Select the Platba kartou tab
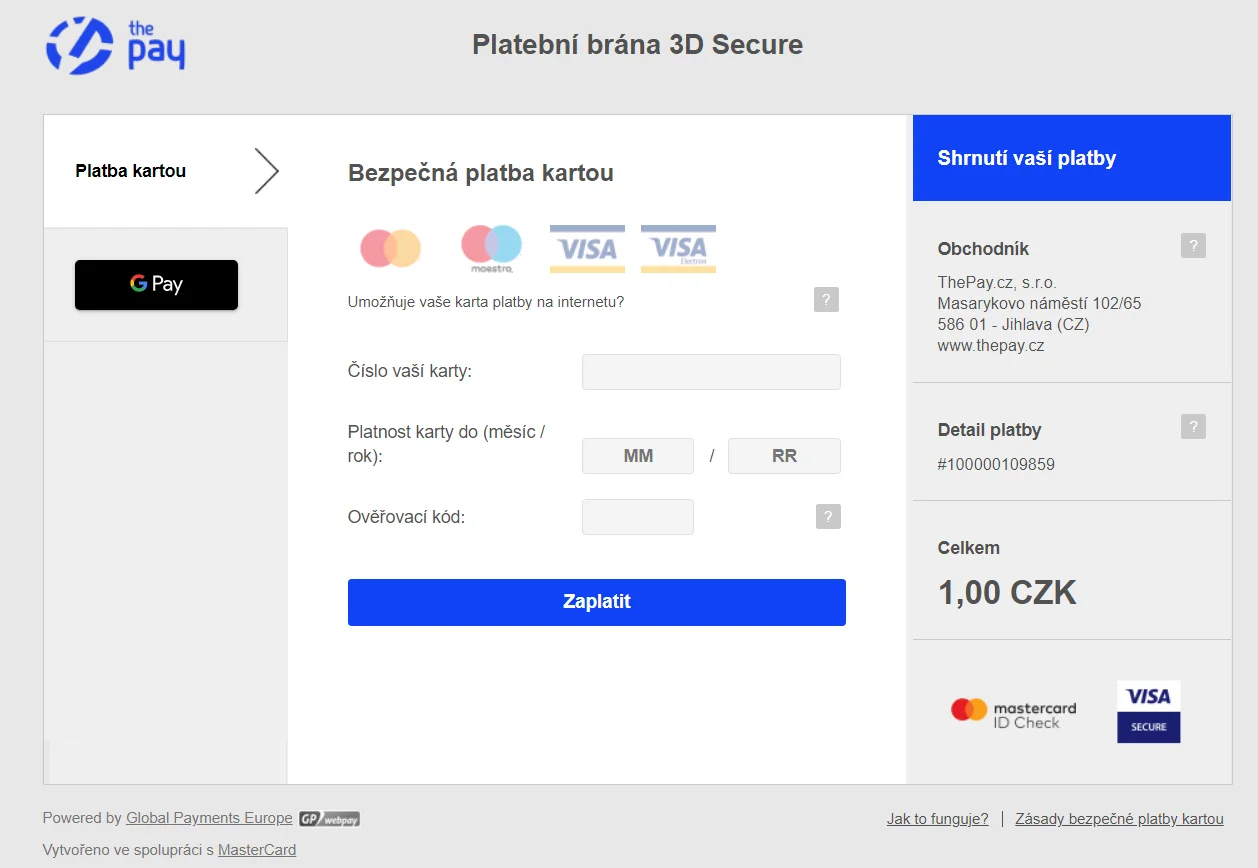This screenshot has width=1258, height=868. 131,171
